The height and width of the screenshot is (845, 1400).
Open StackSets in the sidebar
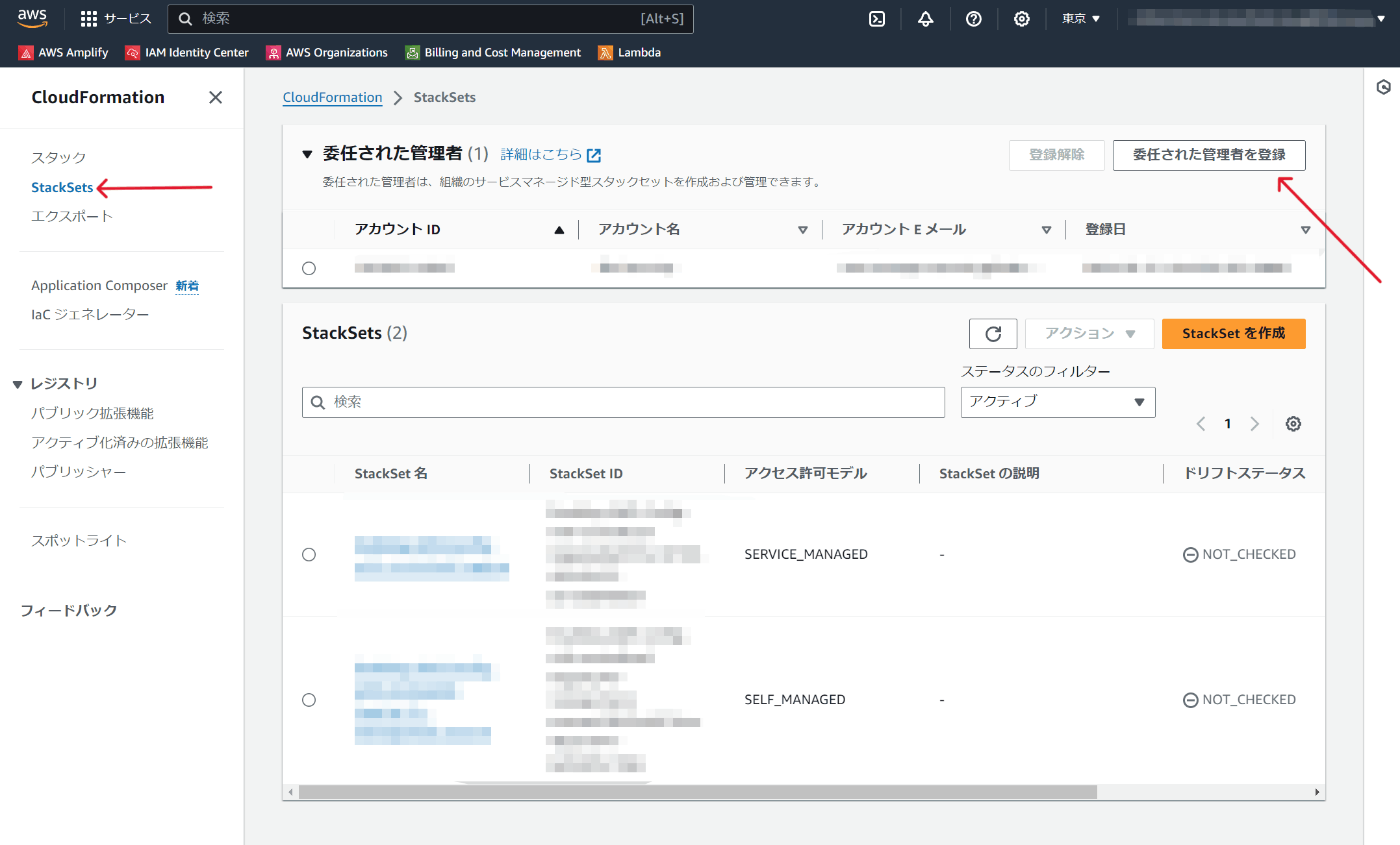click(62, 187)
